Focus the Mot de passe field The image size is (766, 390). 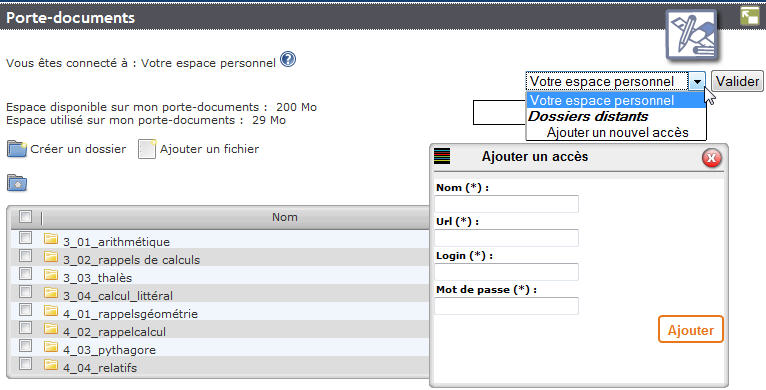pyautogui.click(x=506, y=306)
